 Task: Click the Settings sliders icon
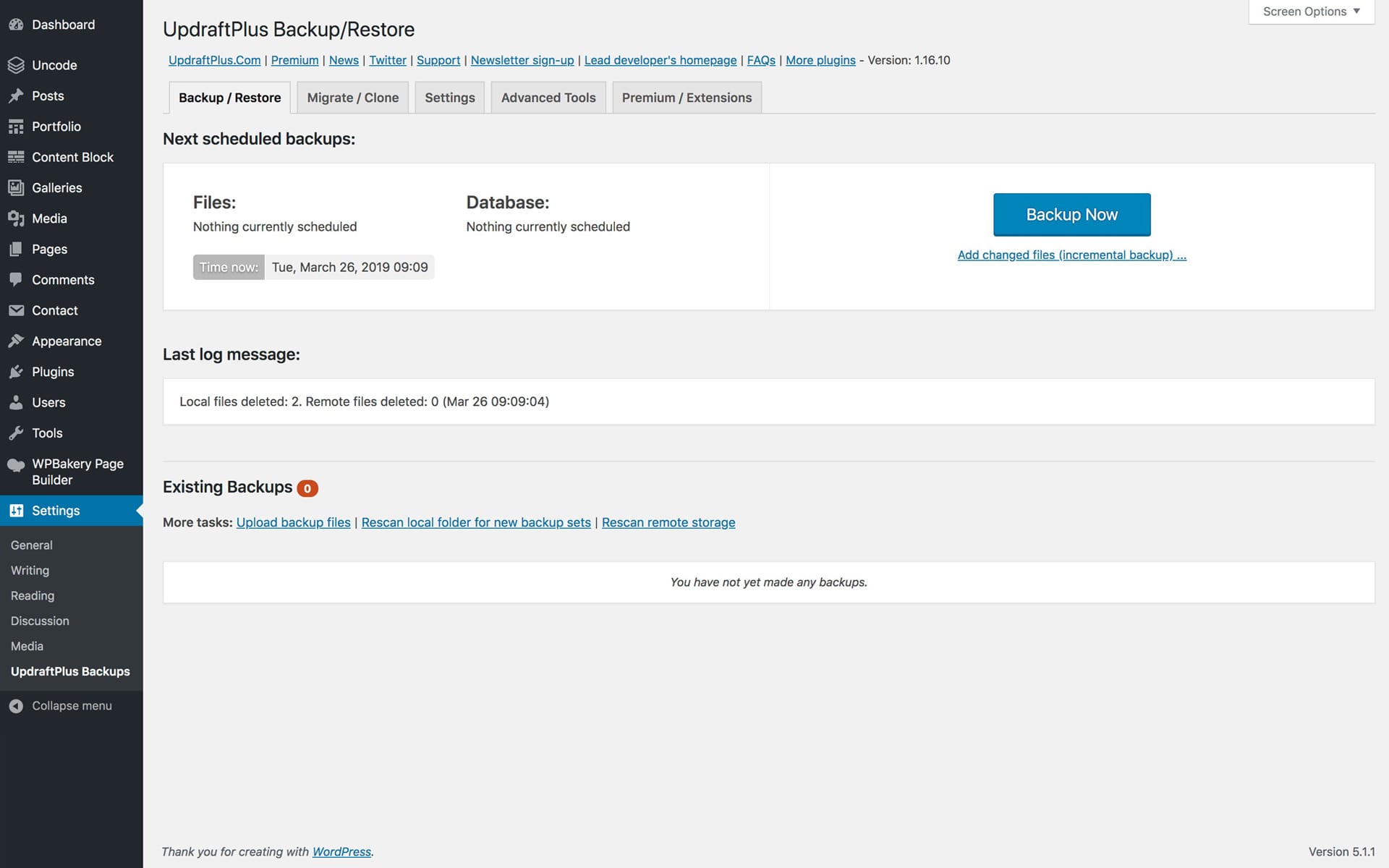pos(16,511)
